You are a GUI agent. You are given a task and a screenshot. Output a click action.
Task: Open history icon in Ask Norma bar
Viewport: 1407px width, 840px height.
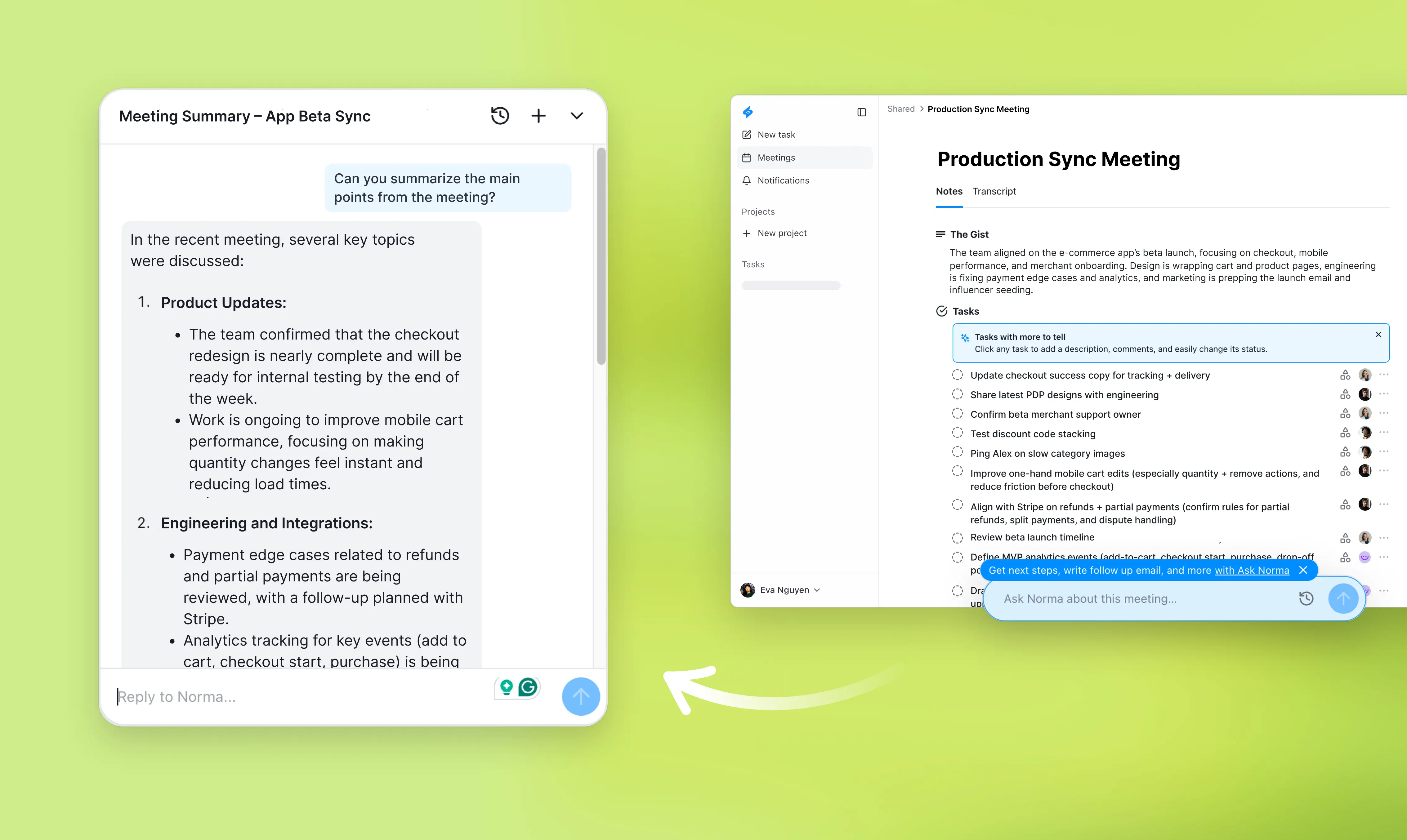pos(1306,599)
